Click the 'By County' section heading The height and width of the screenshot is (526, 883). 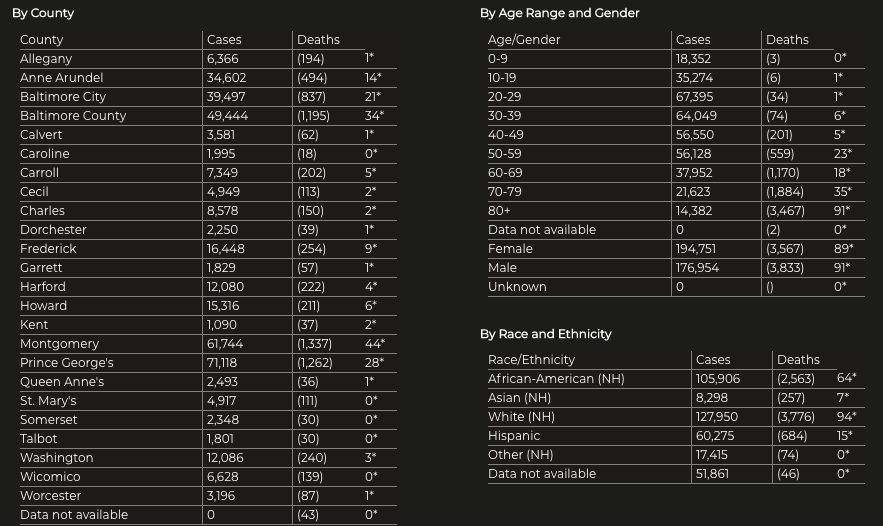tap(43, 13)
